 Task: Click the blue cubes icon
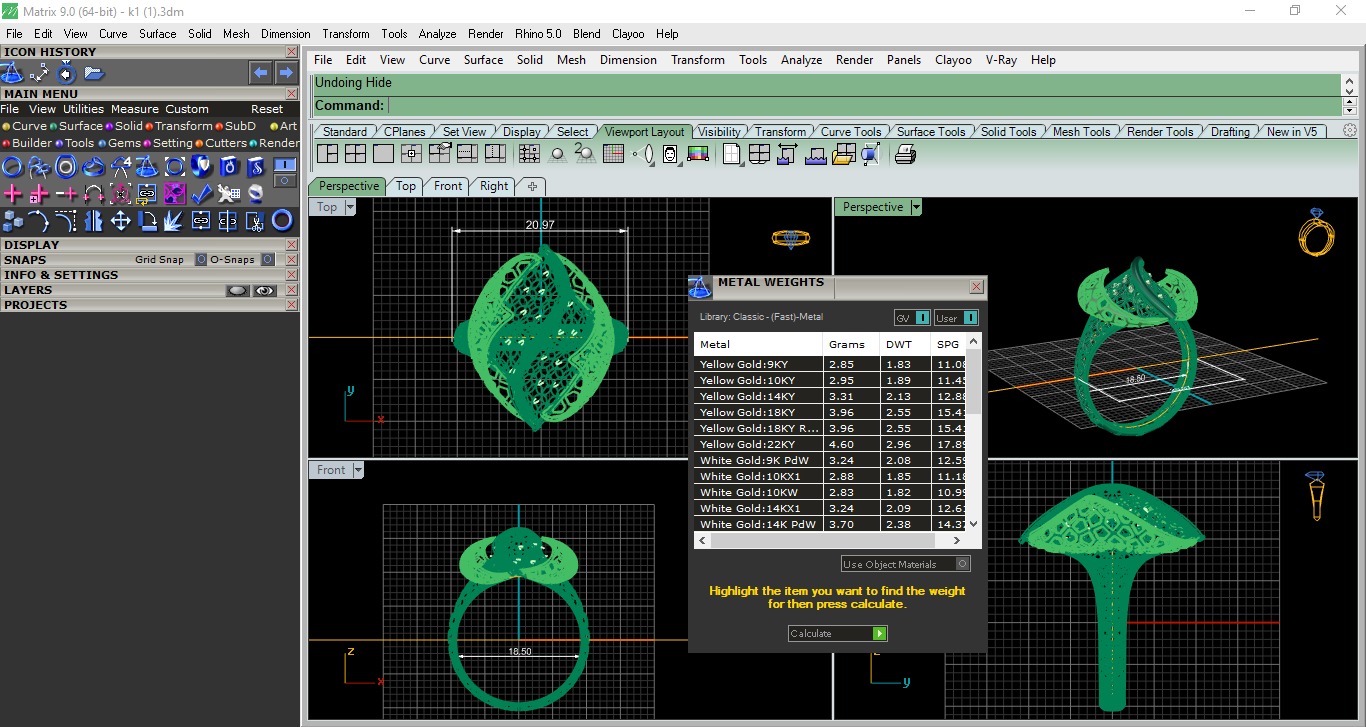pyautogui.click(x=13, y=220)
